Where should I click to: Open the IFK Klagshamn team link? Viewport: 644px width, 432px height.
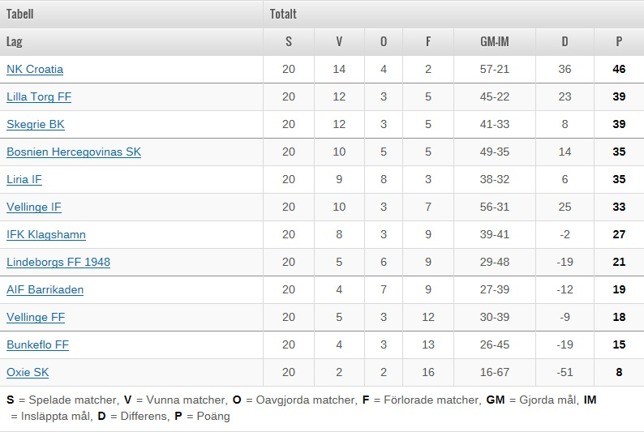tap(46, 234)
